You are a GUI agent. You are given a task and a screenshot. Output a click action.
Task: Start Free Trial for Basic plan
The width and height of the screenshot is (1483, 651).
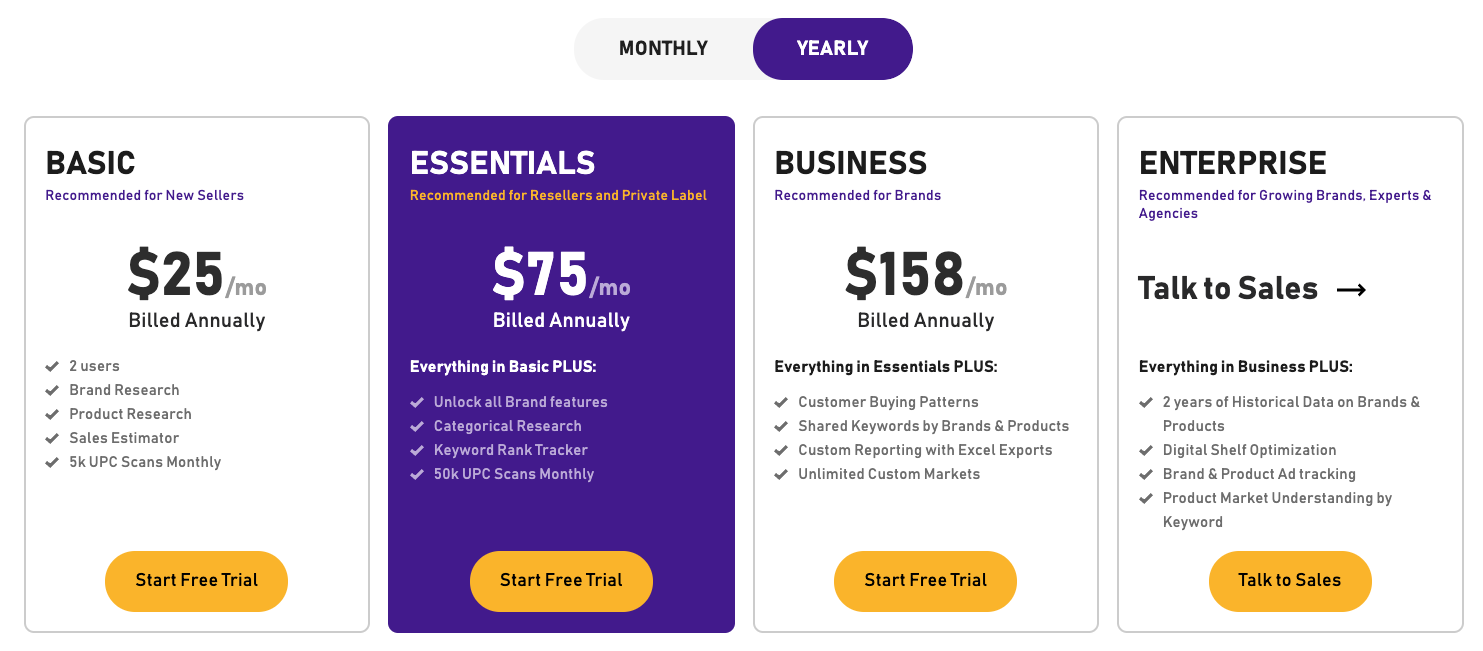[x=196, y=581]
